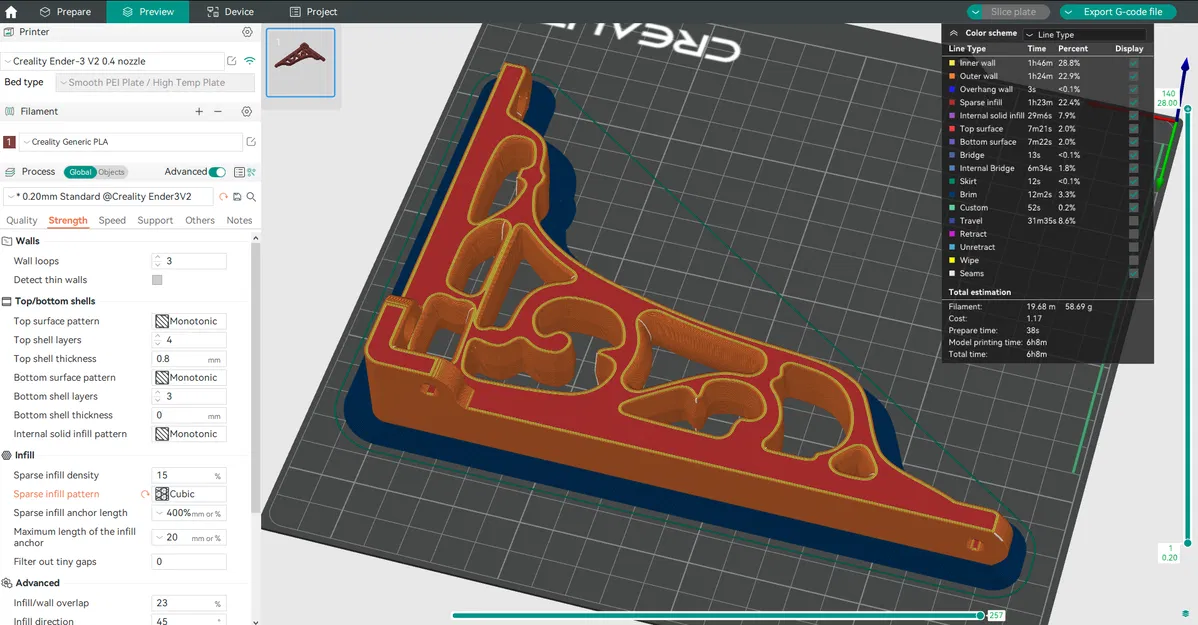Open the Creality Generic PLA filament dropdown

click(x=131, y=141)
